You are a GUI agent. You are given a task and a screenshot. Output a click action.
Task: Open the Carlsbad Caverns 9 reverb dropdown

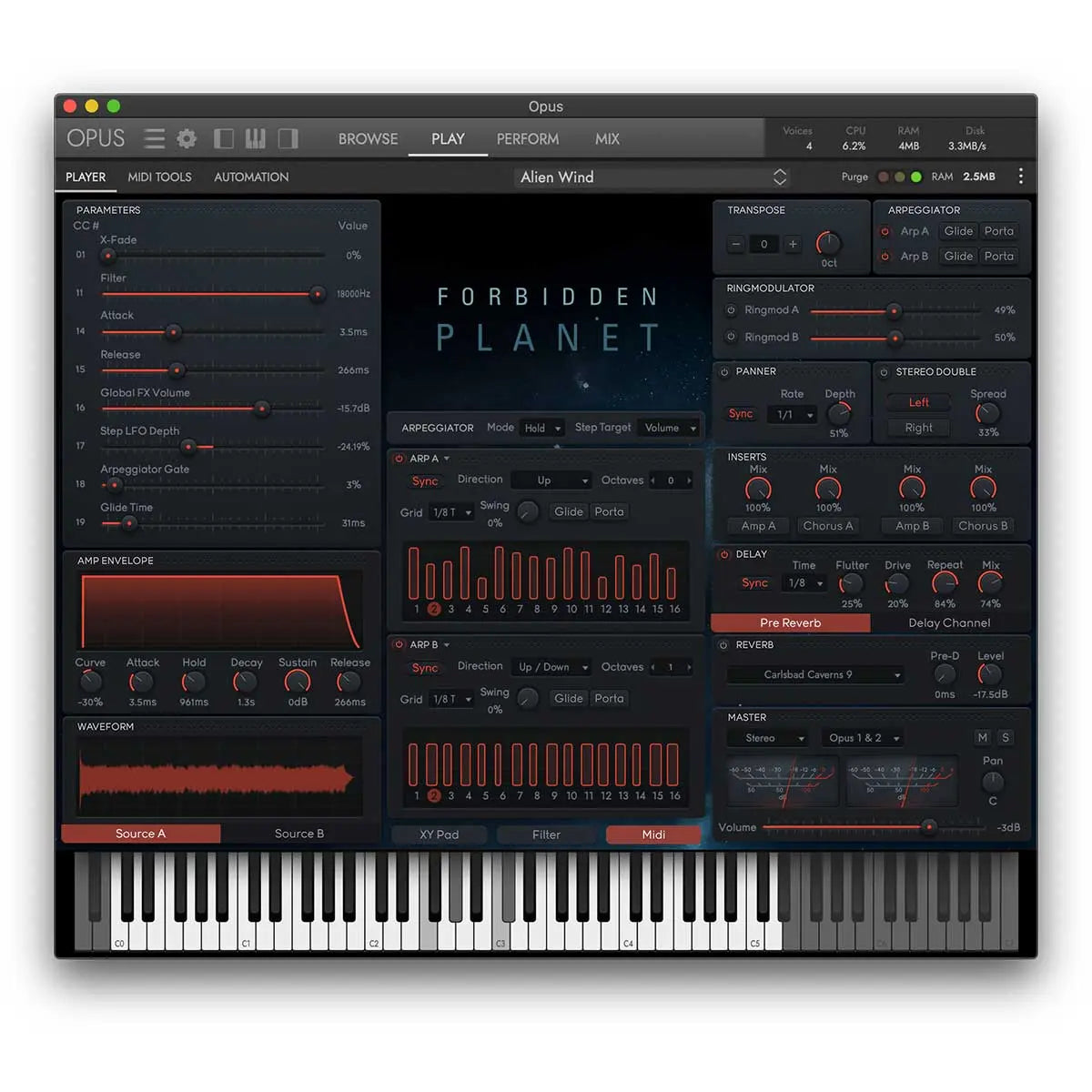tap(814, 674)
